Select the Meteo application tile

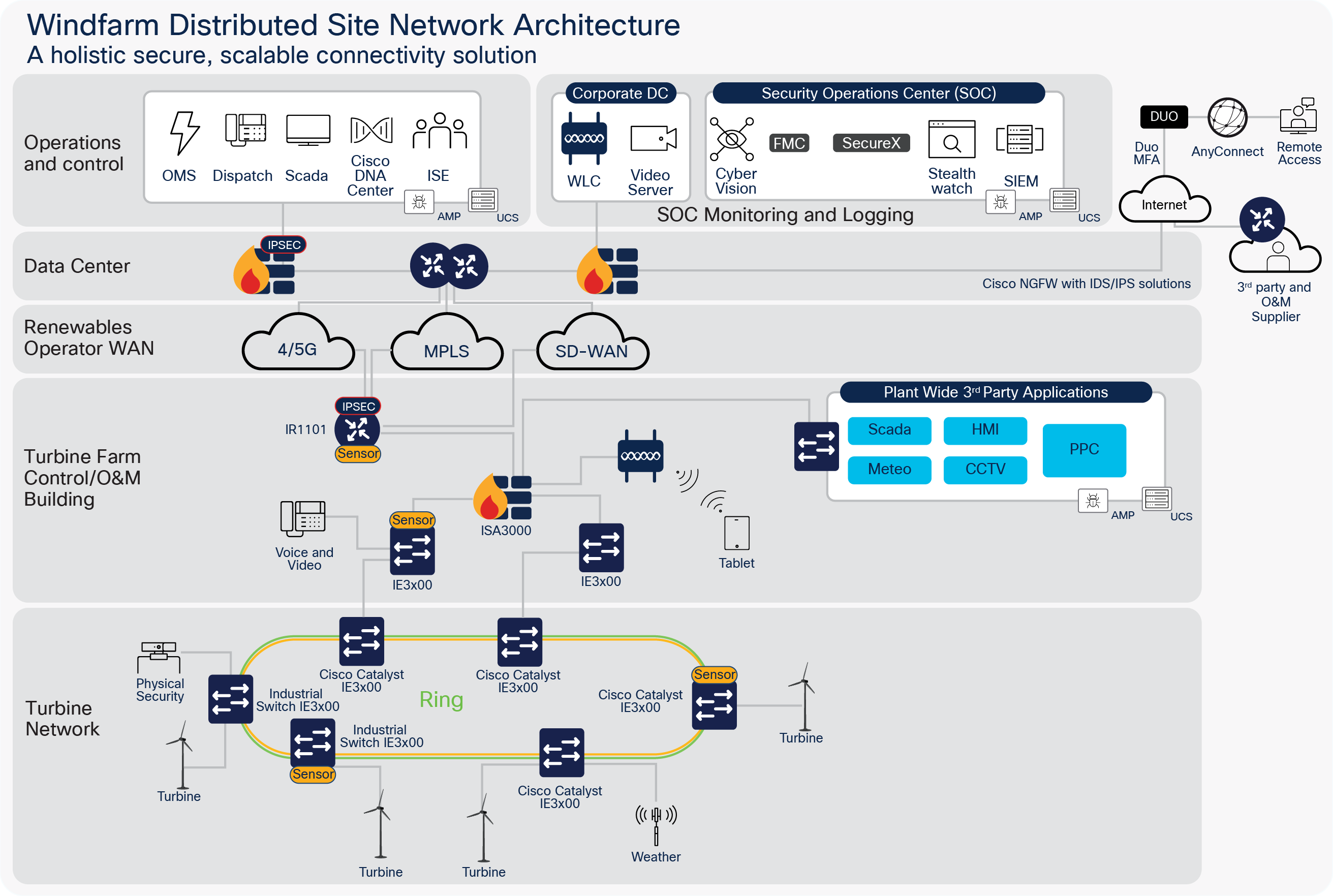click(890, 470)
